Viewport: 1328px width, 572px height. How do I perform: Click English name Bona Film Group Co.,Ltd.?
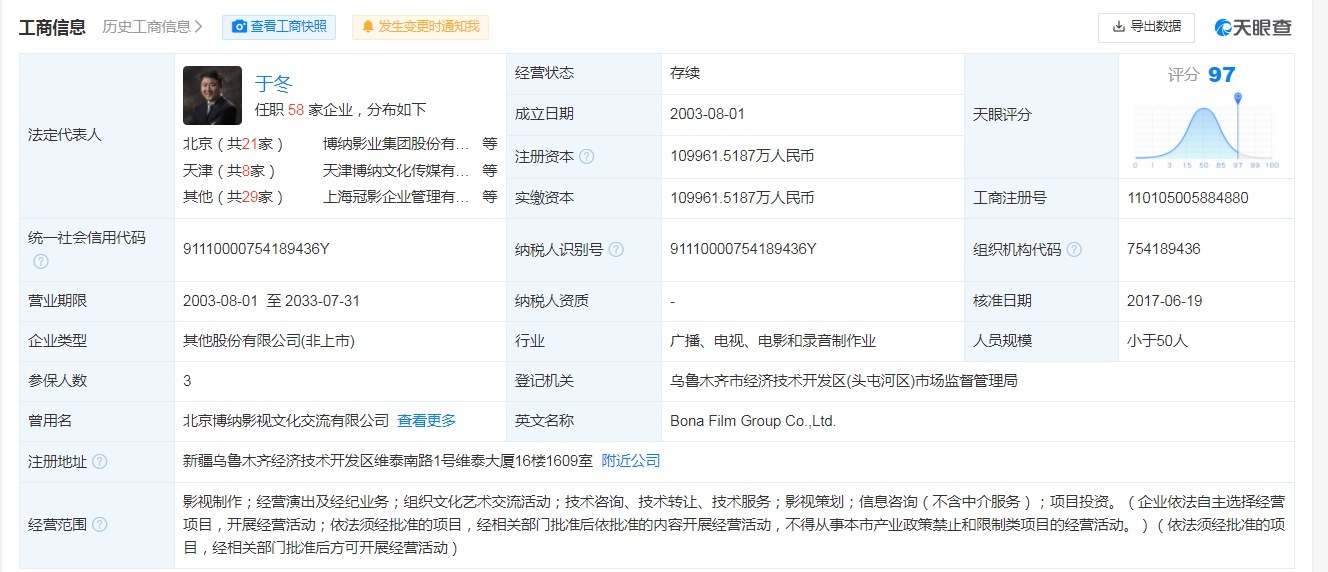point(753,421)
